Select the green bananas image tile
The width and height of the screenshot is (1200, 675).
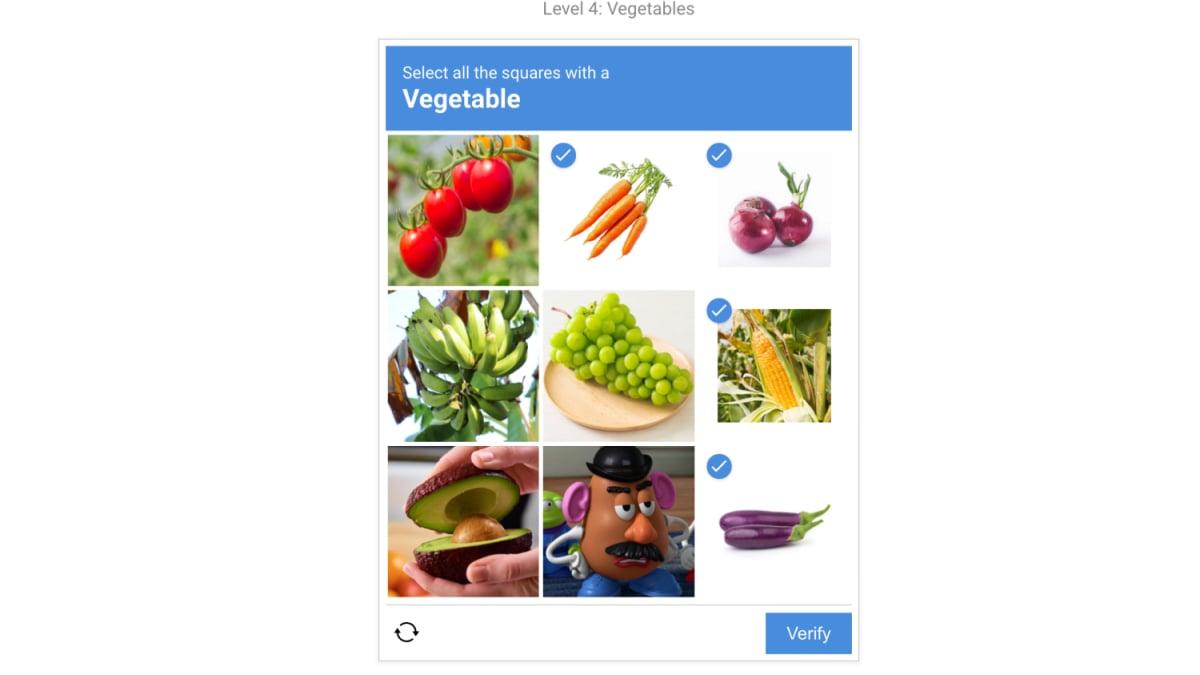click(x=463, y=366)
